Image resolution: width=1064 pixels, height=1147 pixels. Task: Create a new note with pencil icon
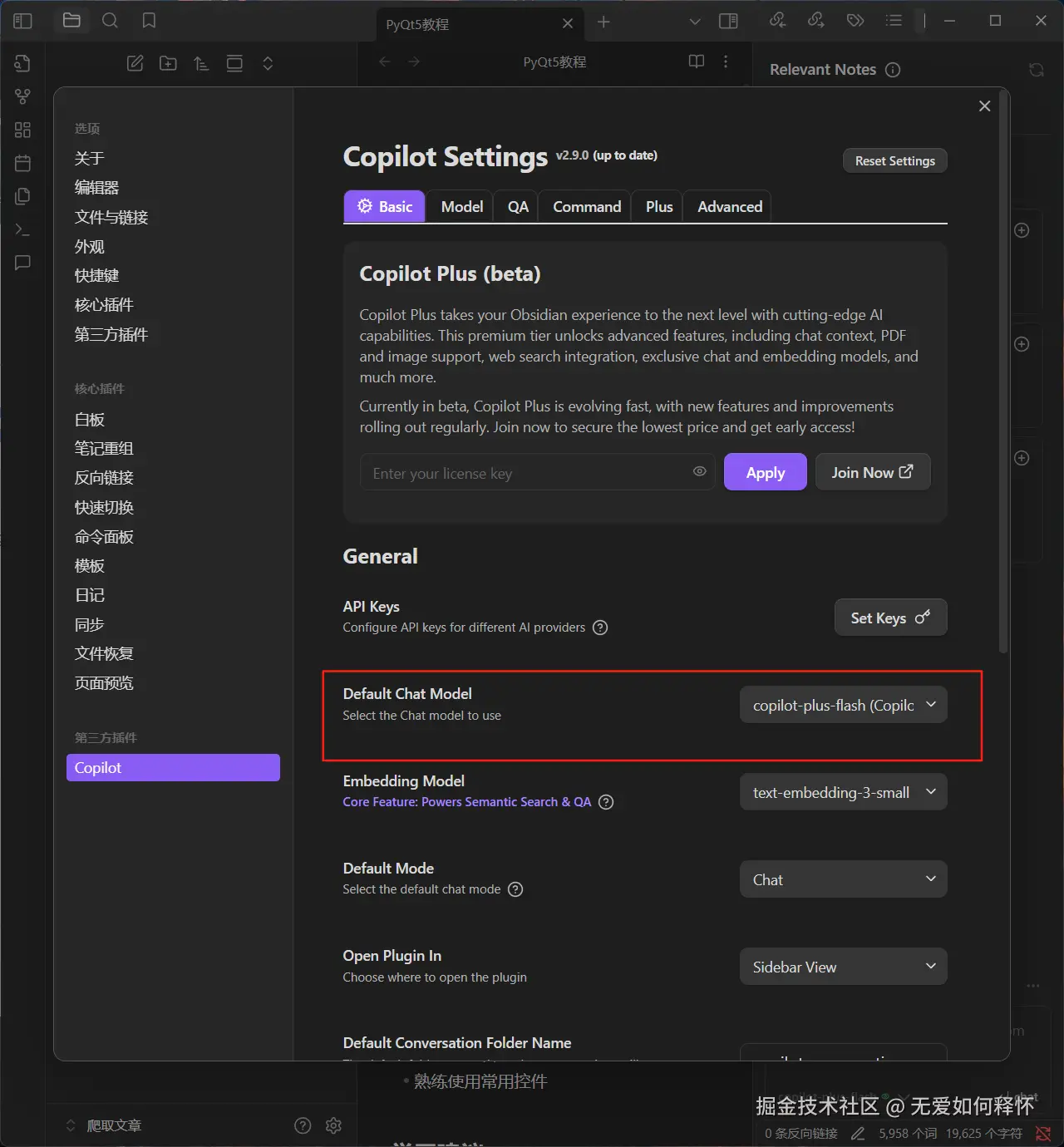[135, 63]
